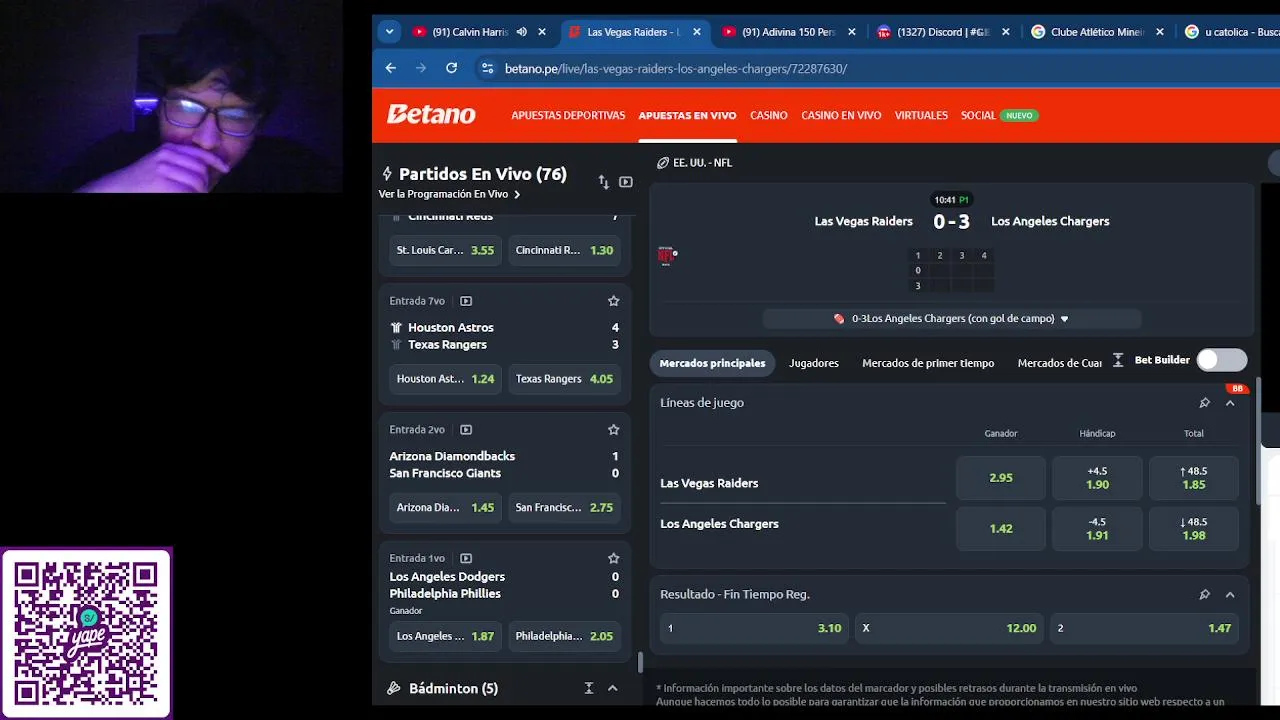The image size is (1280, 720).
Task: Favorite the Arizona Diamondbacks match star
Action: coord(614,429)
